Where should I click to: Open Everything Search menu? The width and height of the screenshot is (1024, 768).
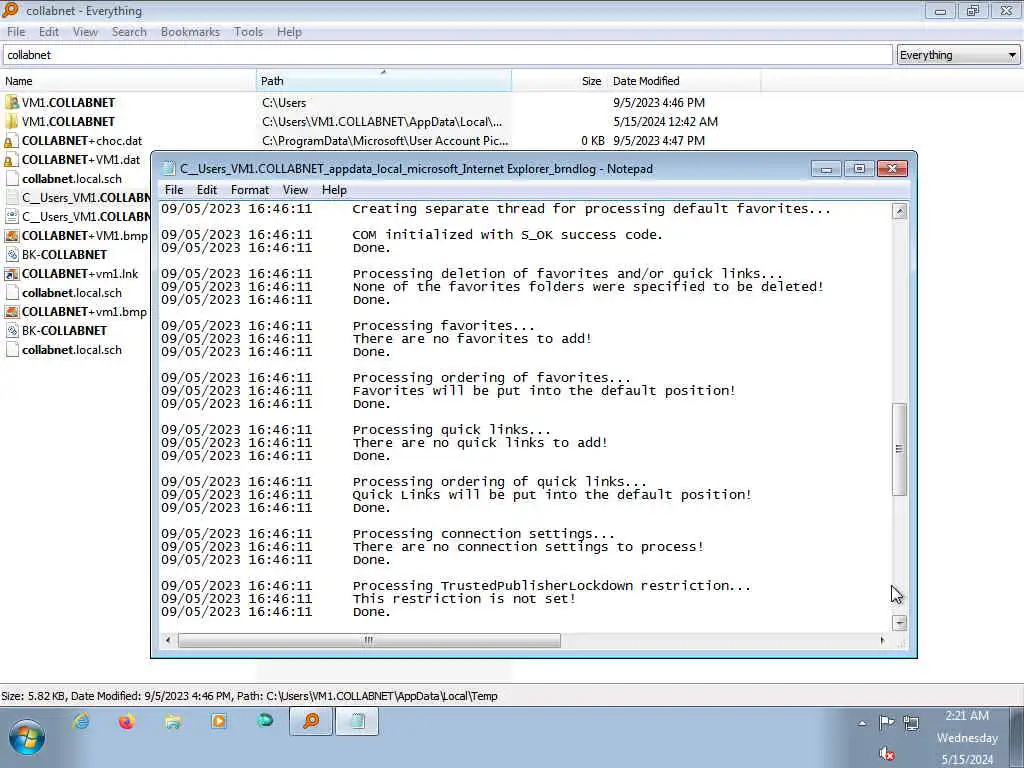coord(129,32)
